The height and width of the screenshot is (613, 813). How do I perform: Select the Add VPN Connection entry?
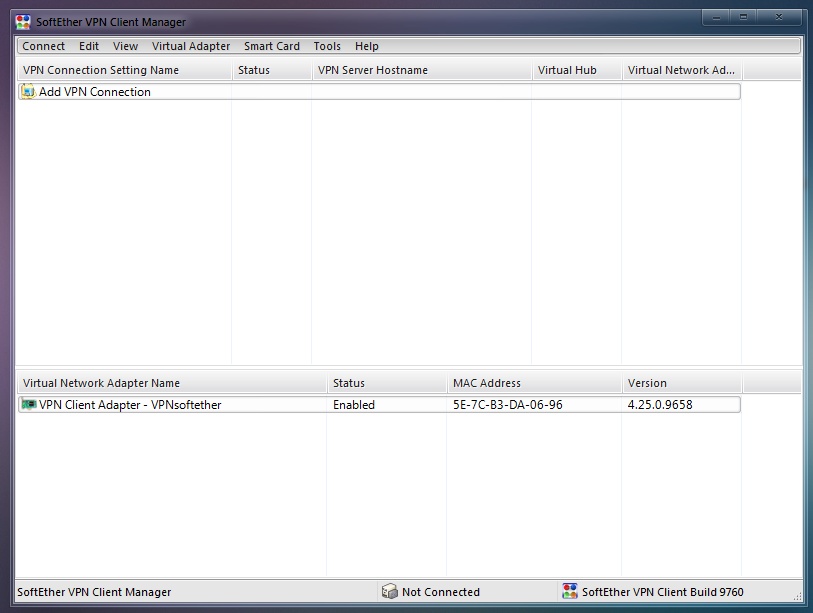click(x=379, y=92)
